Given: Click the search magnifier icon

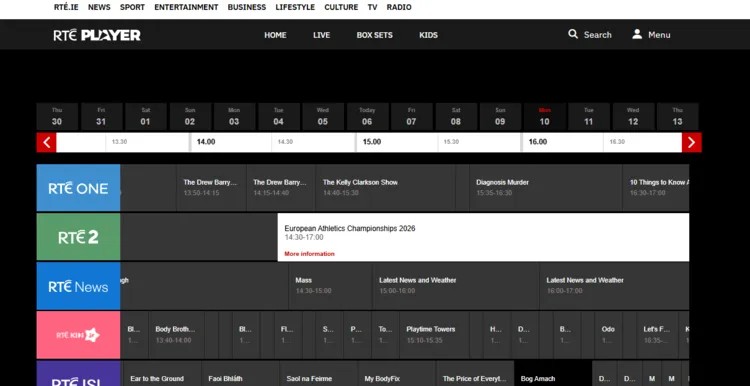Looking at the screenshot, I should [573, 34].
